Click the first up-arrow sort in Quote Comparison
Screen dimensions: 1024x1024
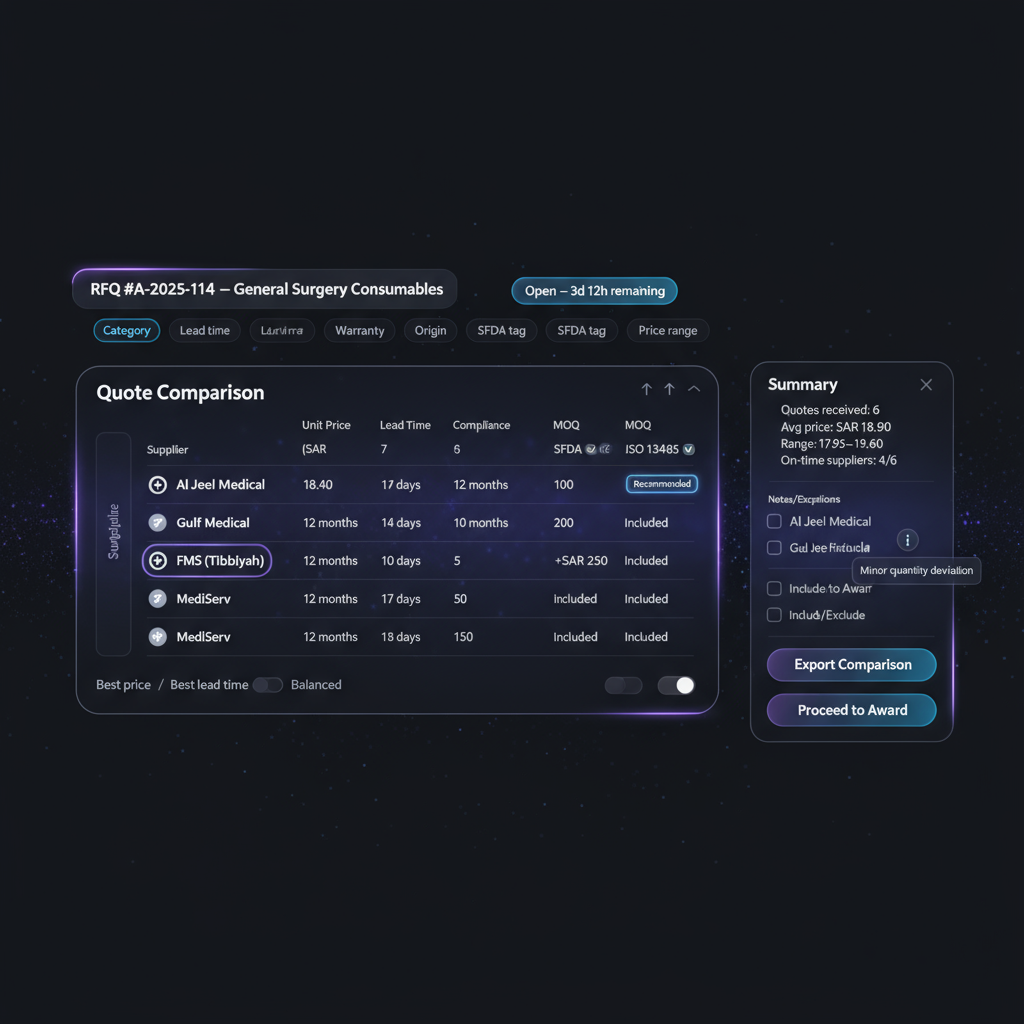coord(646,389)
